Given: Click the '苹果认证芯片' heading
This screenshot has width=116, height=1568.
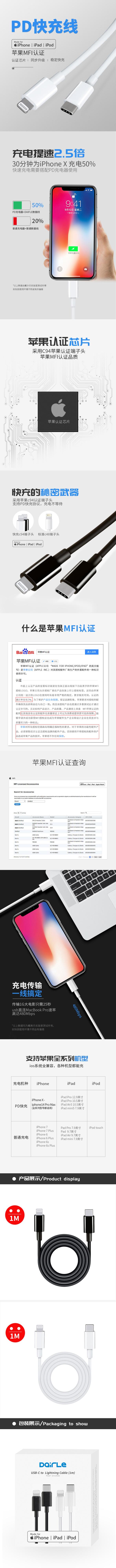Looking at the screenshot, I should click(59, 342).
